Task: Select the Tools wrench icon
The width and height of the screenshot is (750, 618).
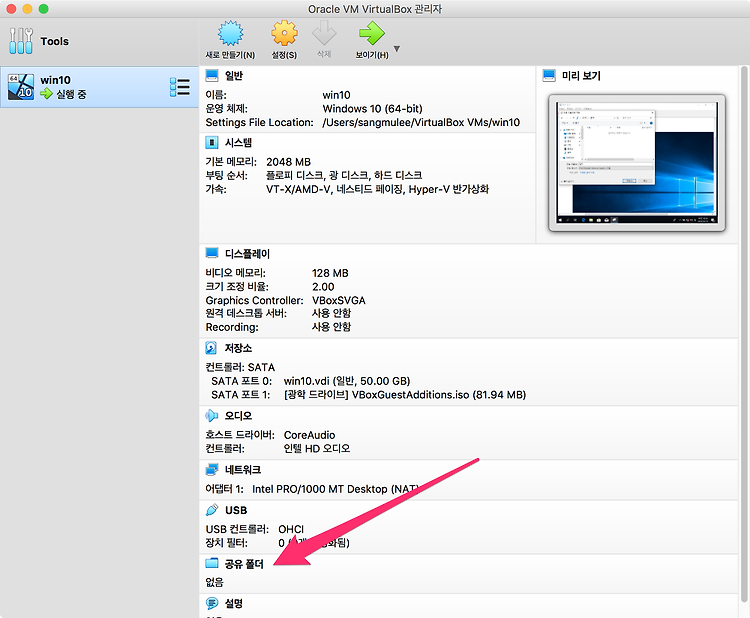Action: pyautogui.click(x=21, y=41)
